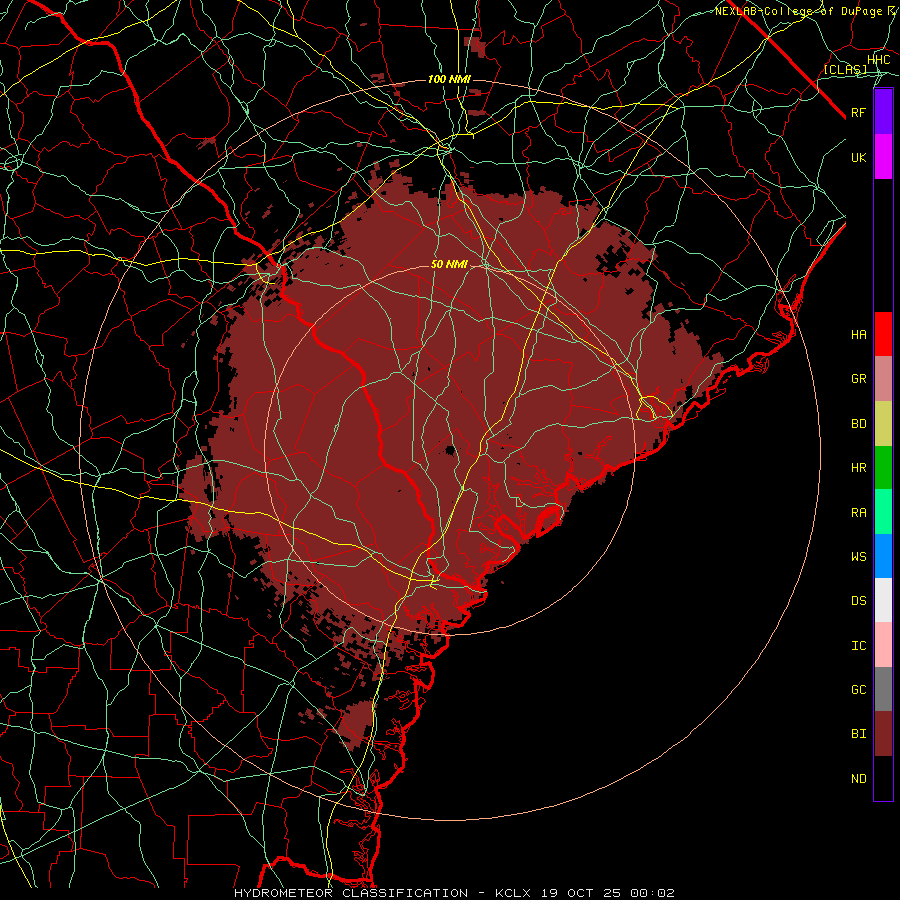900x900 pixels.
Task: Click the 00:02 timestamp
Action: [652, 893]
